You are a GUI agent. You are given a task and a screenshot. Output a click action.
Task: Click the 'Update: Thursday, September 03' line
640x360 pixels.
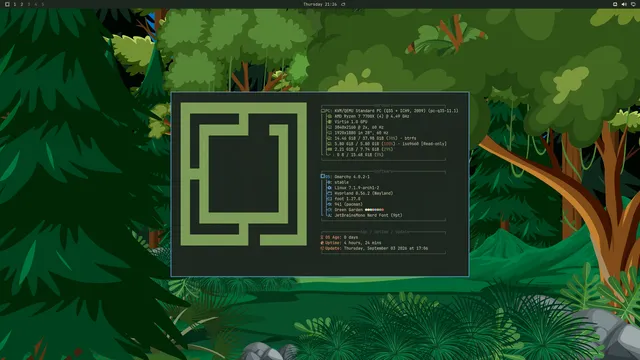click(x=374, y=248)
